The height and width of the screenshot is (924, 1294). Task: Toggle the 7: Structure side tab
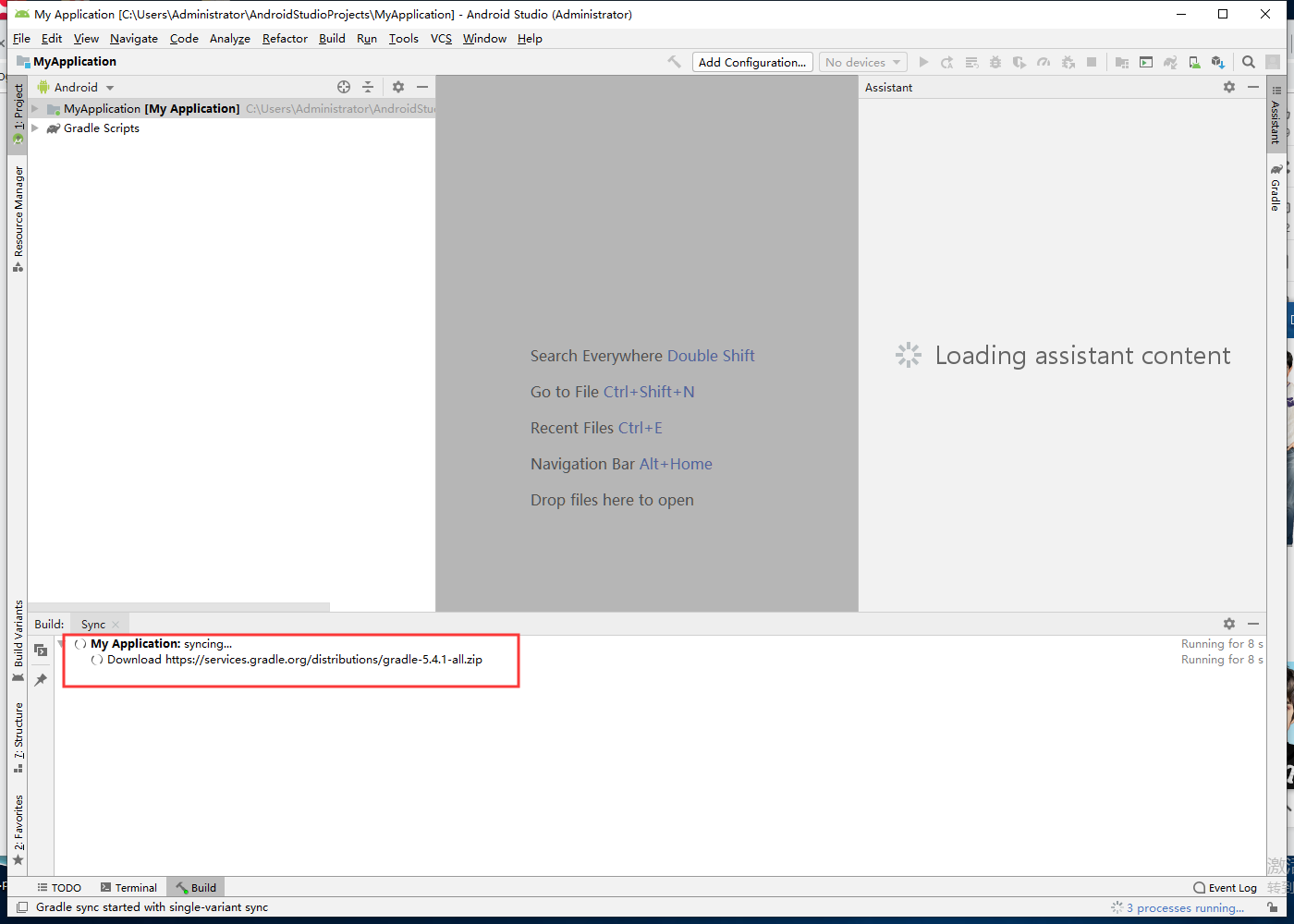coord(18,737)
